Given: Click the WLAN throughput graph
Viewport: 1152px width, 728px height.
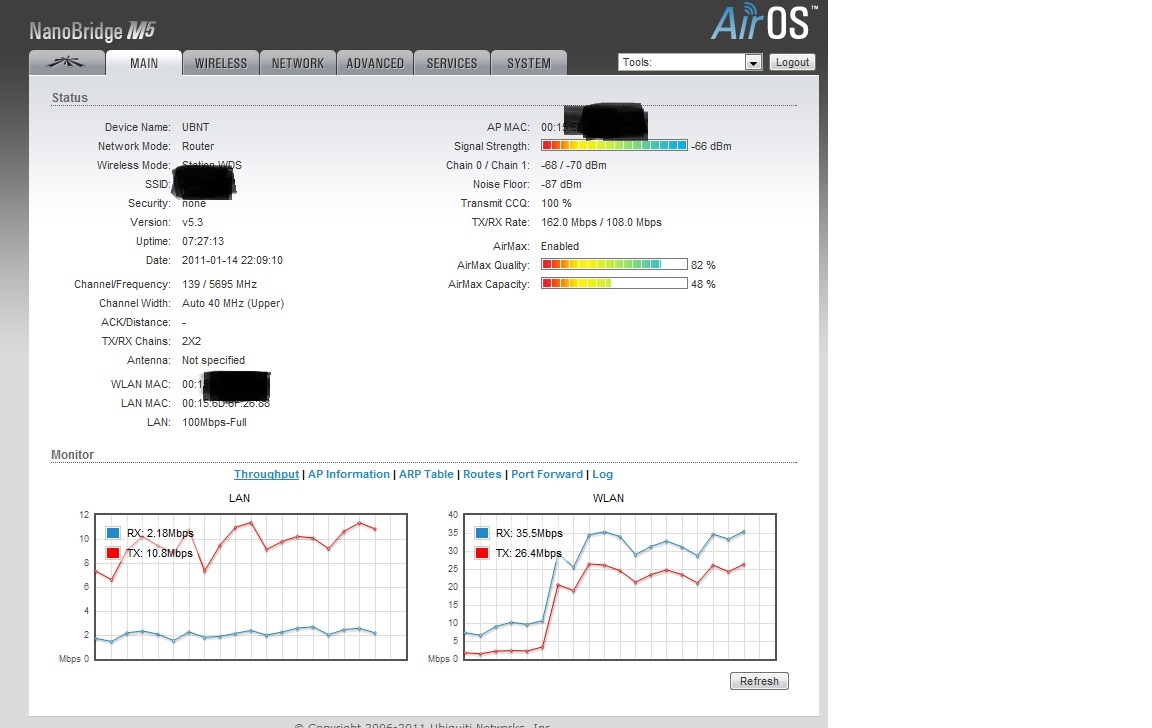Looking at the screenshot, I should click(619, 587).
